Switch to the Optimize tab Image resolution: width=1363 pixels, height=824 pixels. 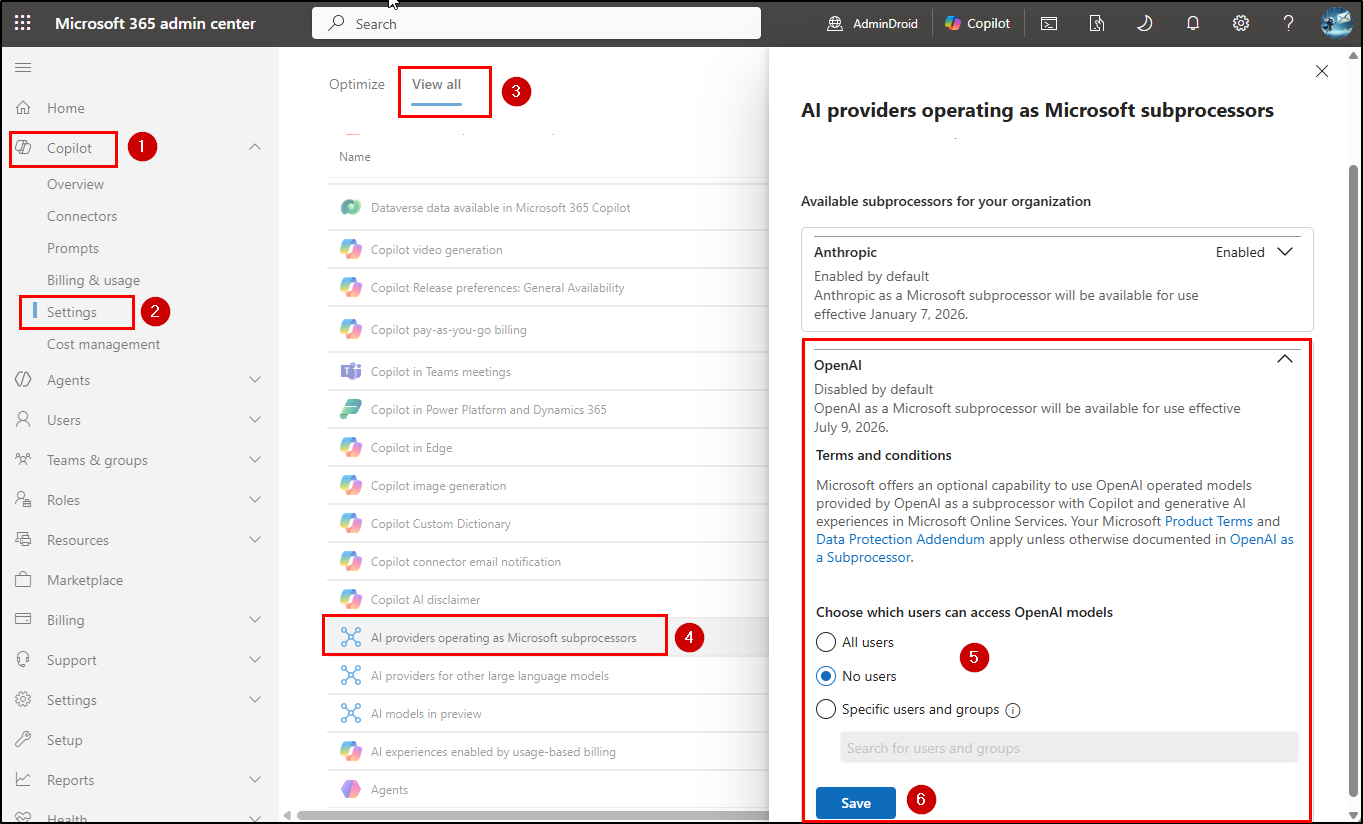click(357, 85)
